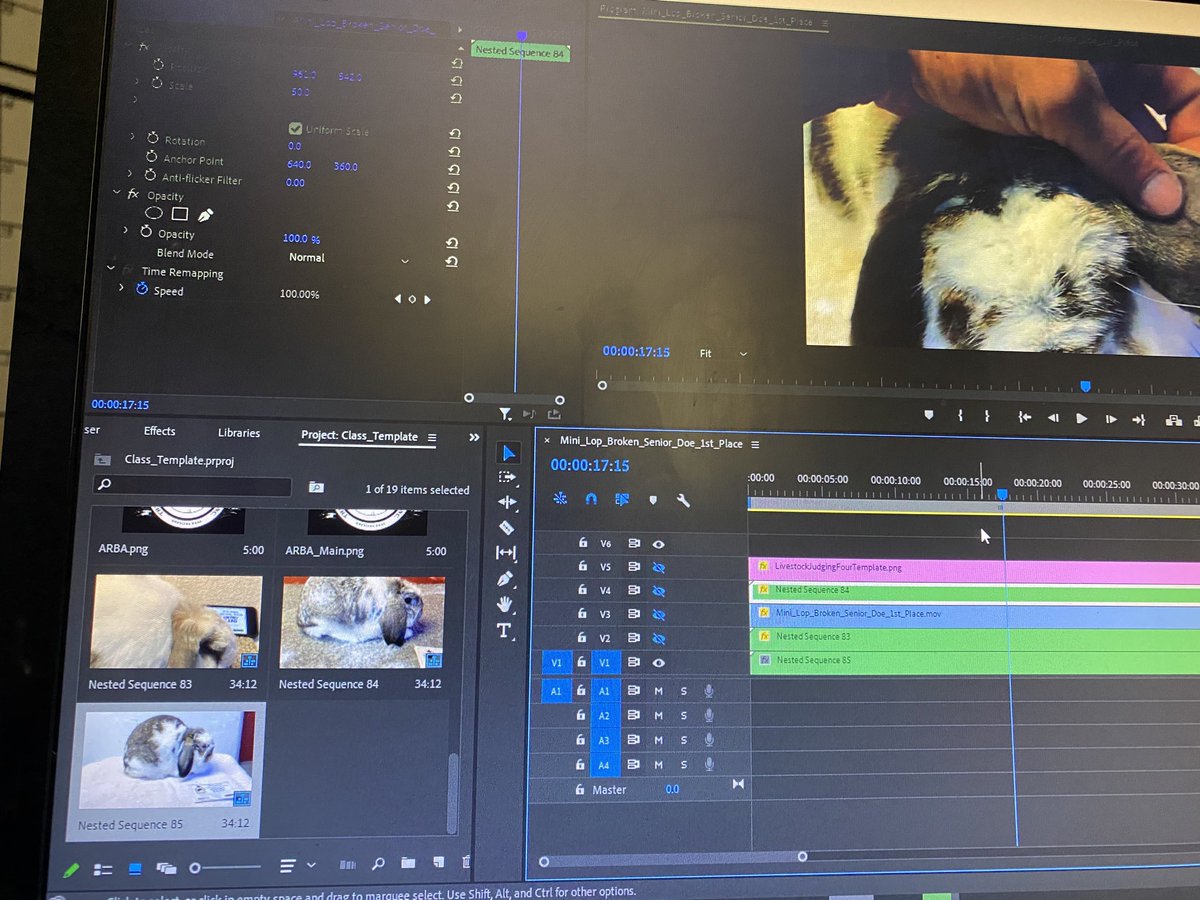Toggle lock on track V6
The height and width of the screenshot is (900, 1200).
pos(582,543)
